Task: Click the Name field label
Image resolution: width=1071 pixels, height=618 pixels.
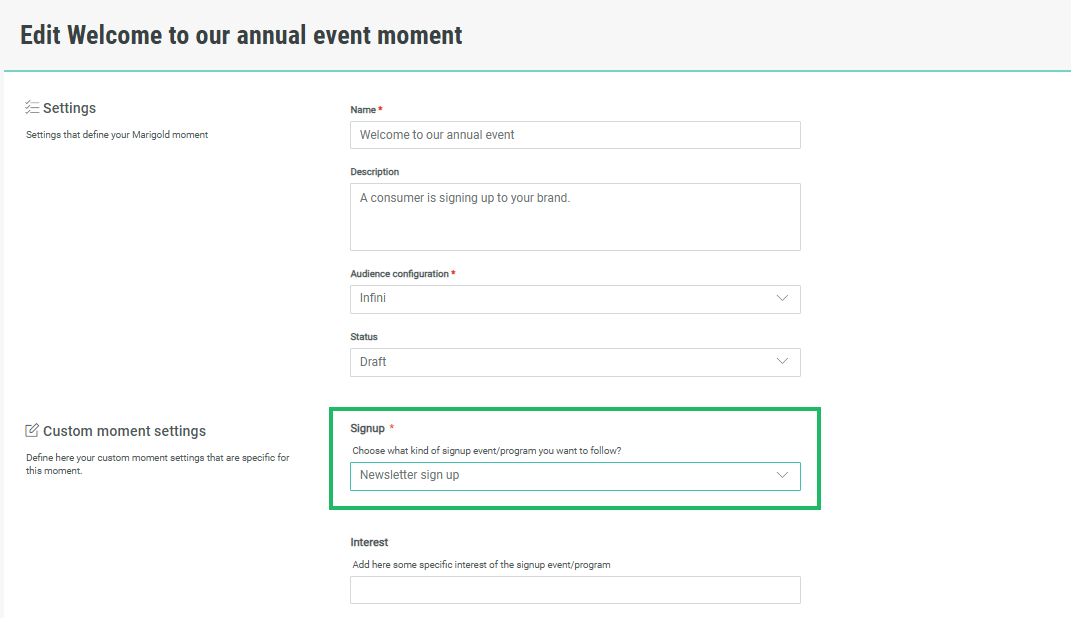Action: [363, 110]
